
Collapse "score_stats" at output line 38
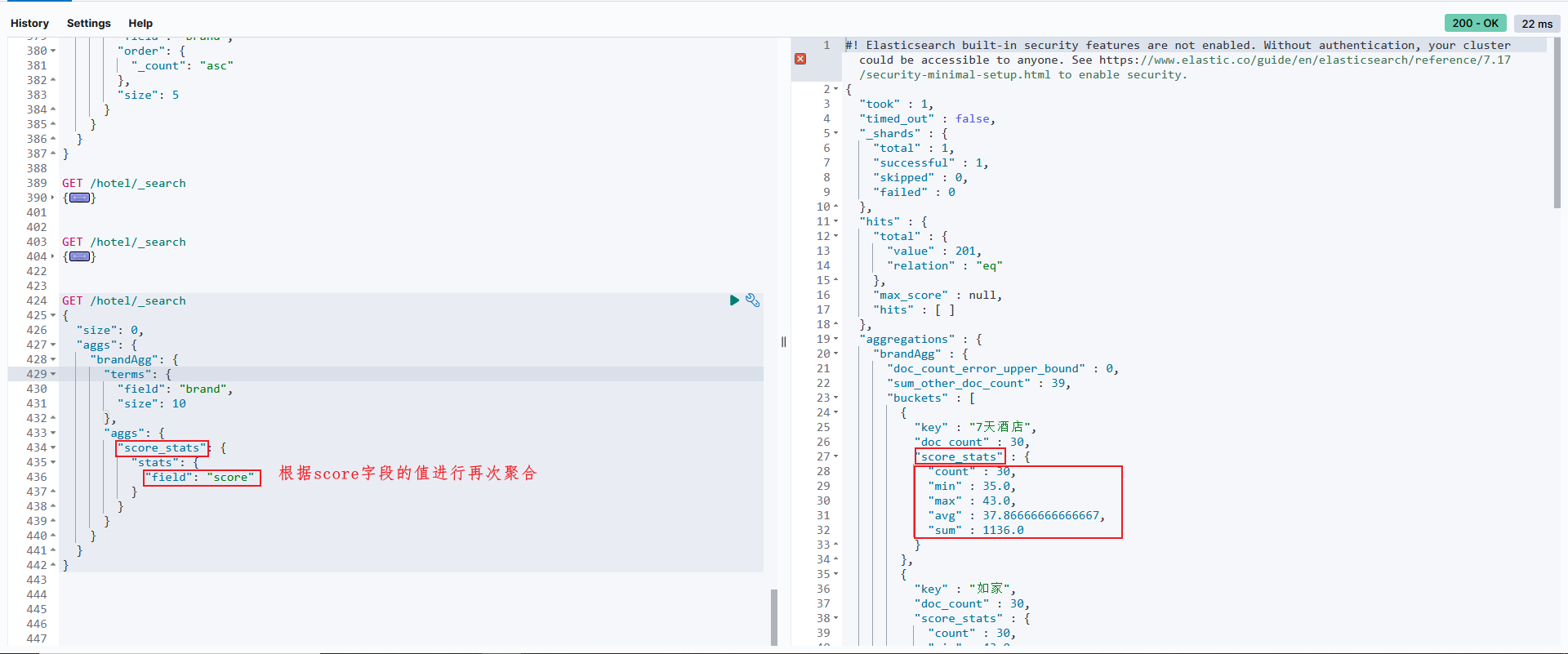pyautogui.click(x=835, y=618)
